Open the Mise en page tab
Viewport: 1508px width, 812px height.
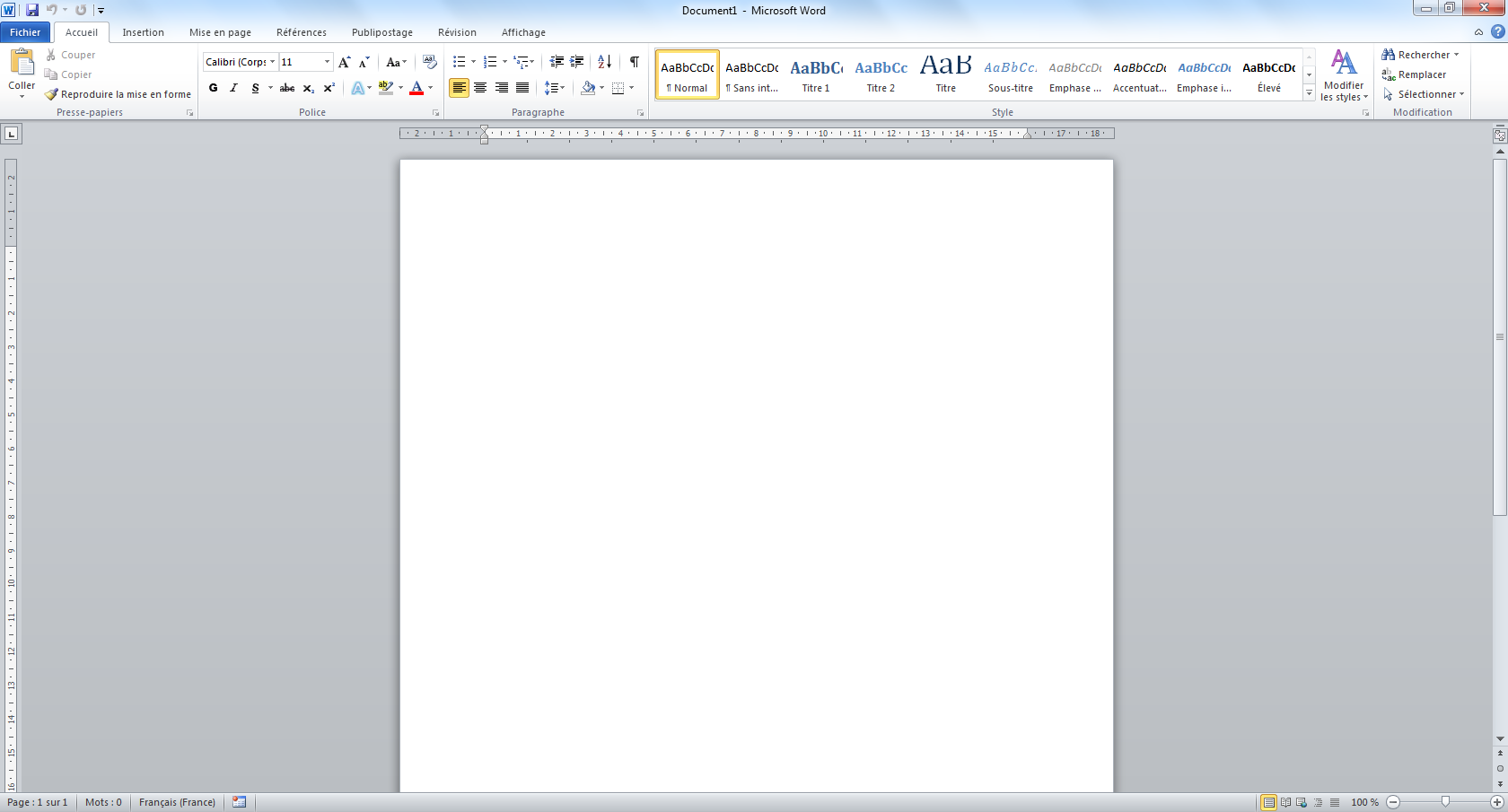(220, 32)
